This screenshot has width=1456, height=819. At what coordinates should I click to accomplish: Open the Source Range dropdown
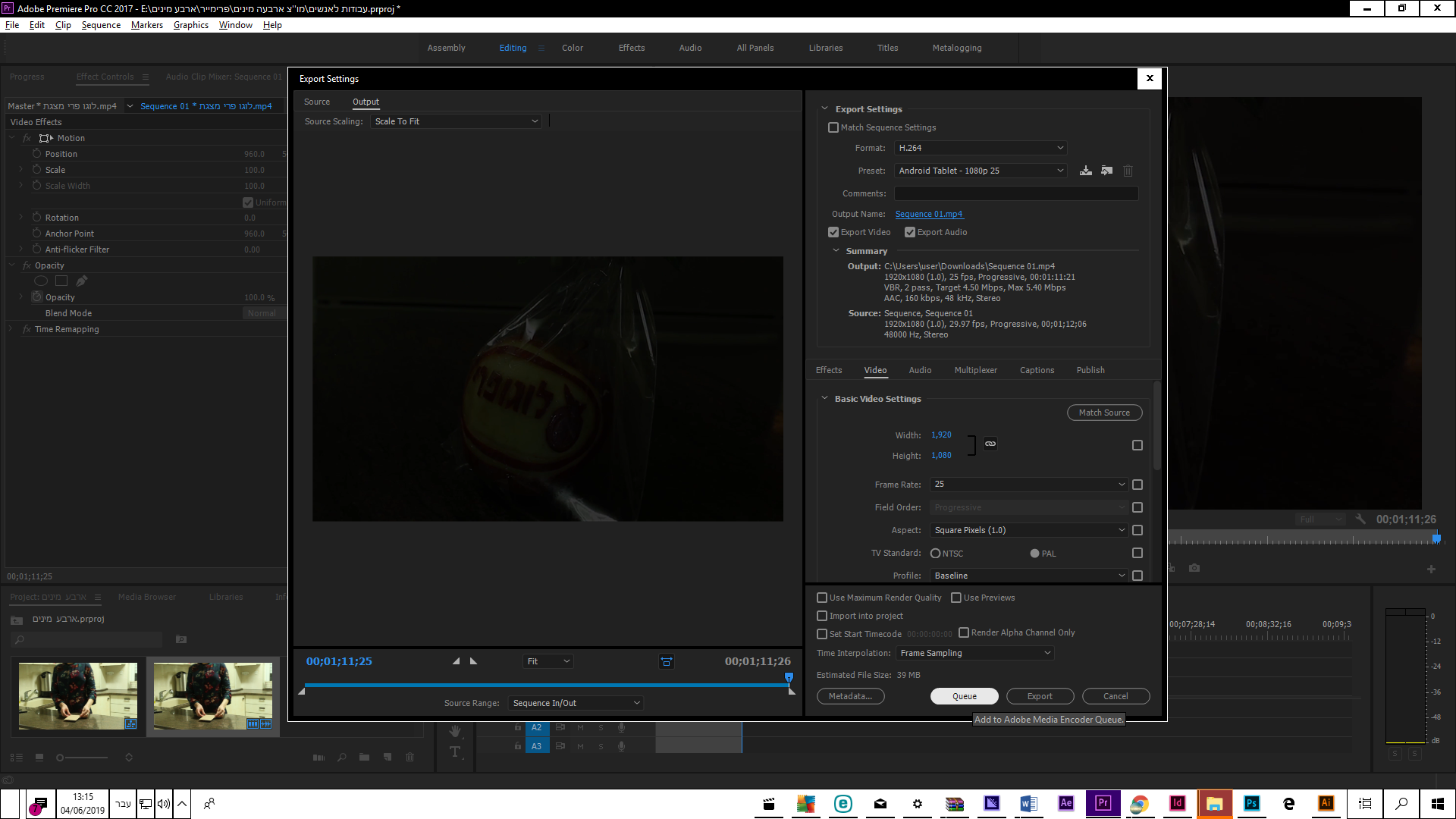pos(576,703)
